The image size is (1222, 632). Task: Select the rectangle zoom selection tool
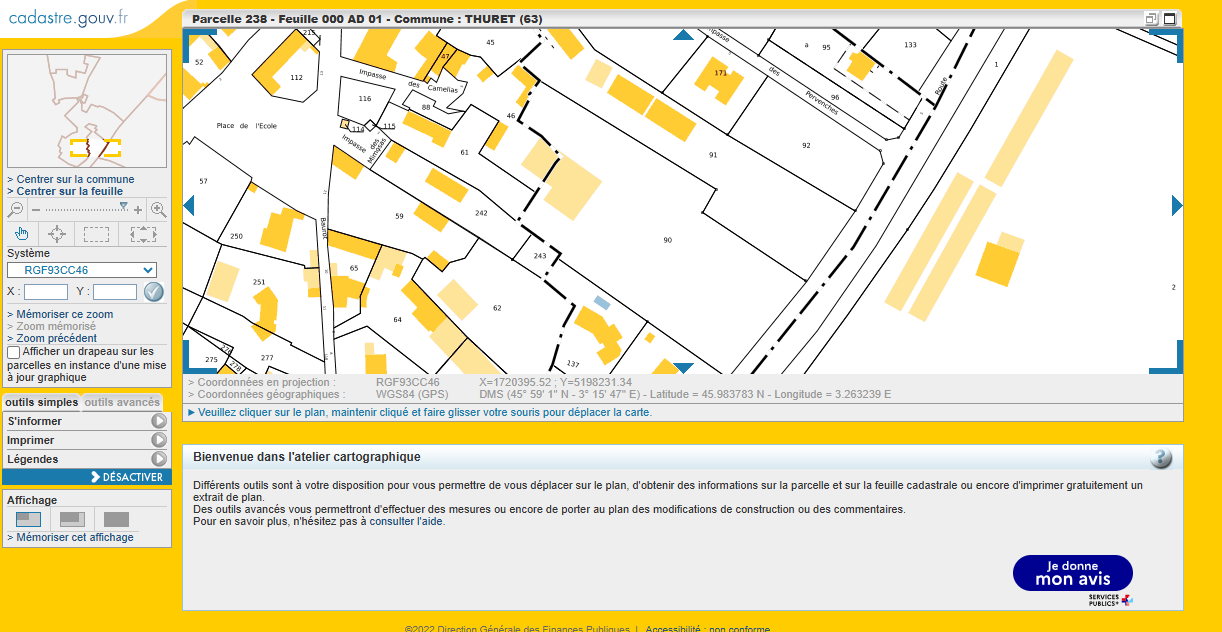click(x=96, y=234)
